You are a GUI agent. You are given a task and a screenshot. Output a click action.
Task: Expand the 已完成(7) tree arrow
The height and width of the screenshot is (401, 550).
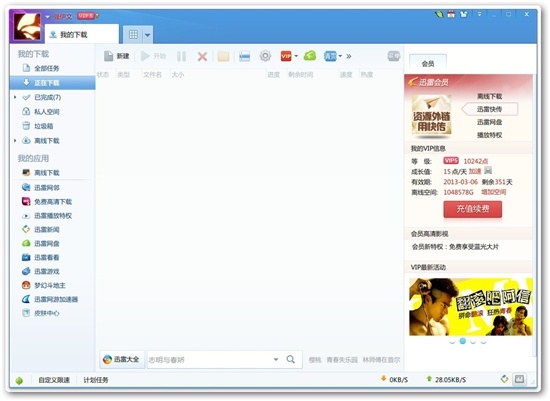click(15, 97)
